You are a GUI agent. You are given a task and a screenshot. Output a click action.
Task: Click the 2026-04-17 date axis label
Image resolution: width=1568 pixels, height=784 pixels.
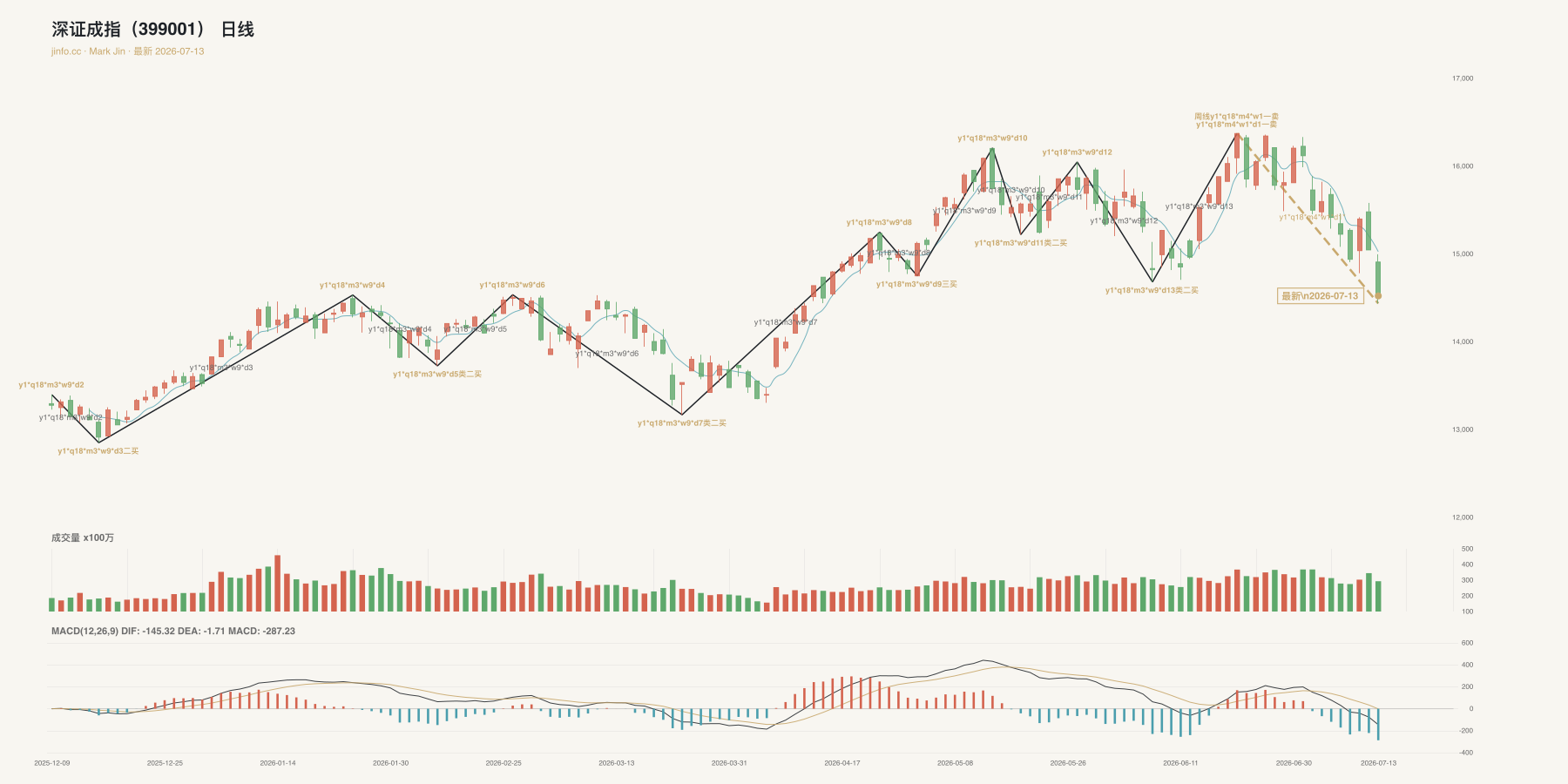click(842, 763)
